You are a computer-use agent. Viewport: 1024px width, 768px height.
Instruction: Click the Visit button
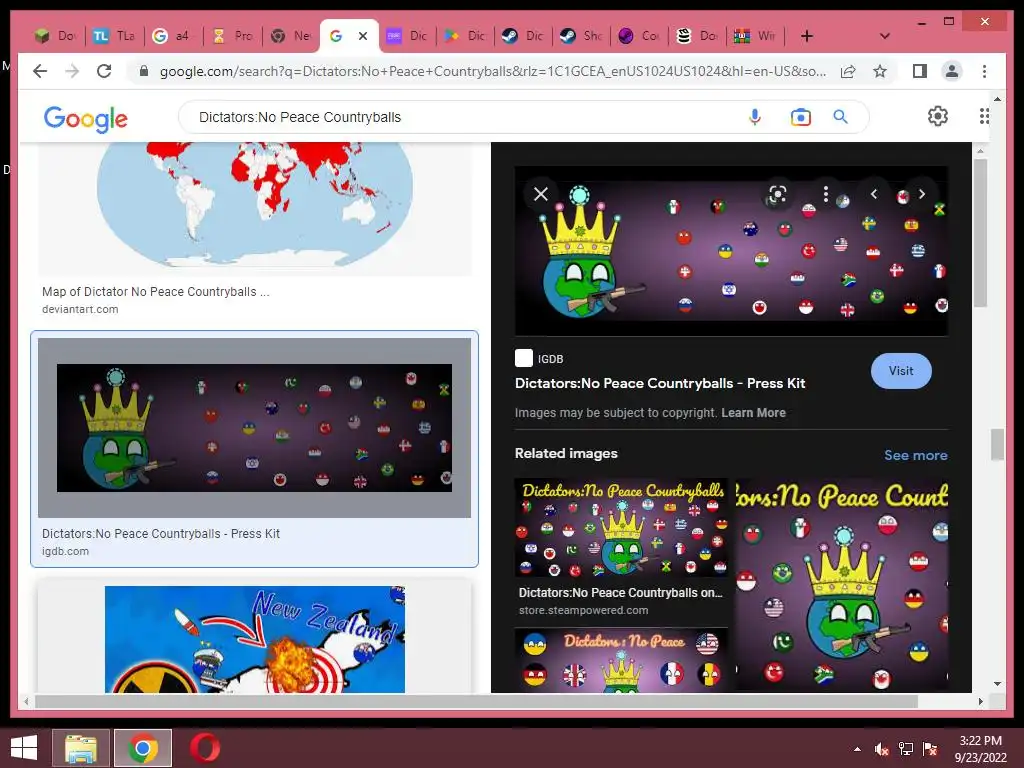tap(901, 371)
